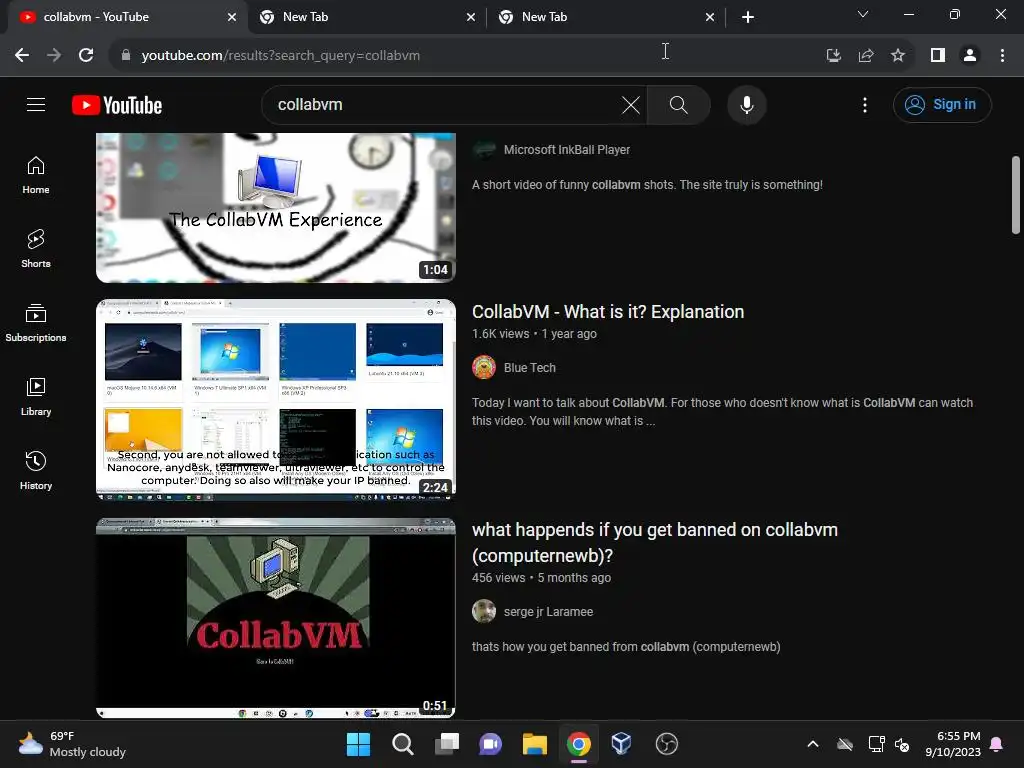This screenshot has width=1024, height=768.
Task: Go to the YouTube logo home link
Action: pos(117,105)
